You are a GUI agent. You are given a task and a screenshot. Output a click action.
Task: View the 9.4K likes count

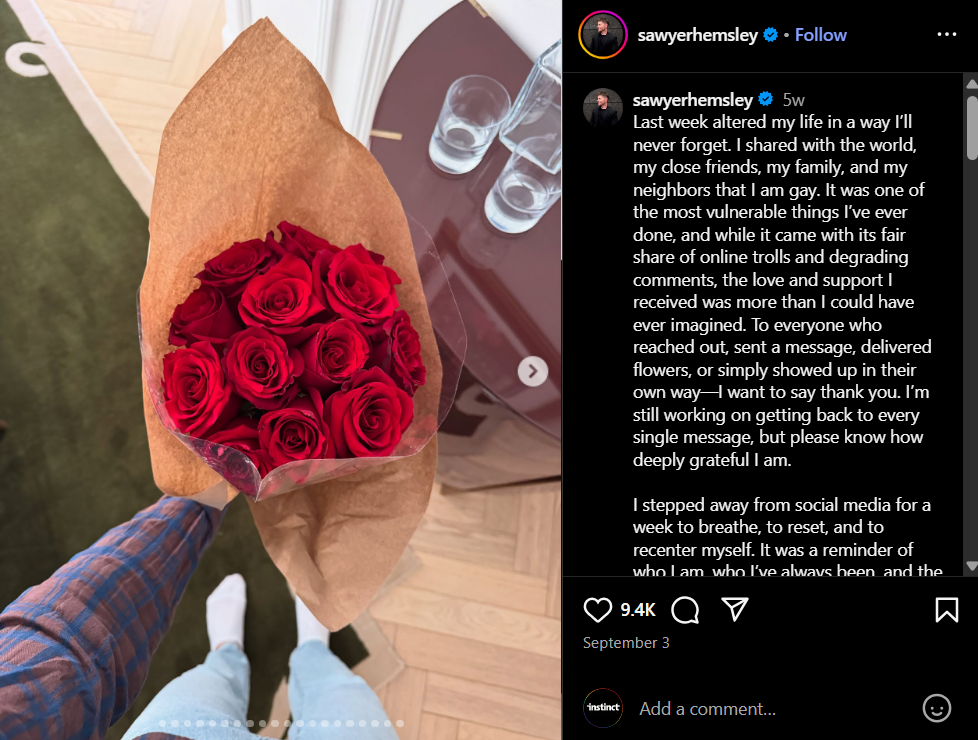click(637, 610)
